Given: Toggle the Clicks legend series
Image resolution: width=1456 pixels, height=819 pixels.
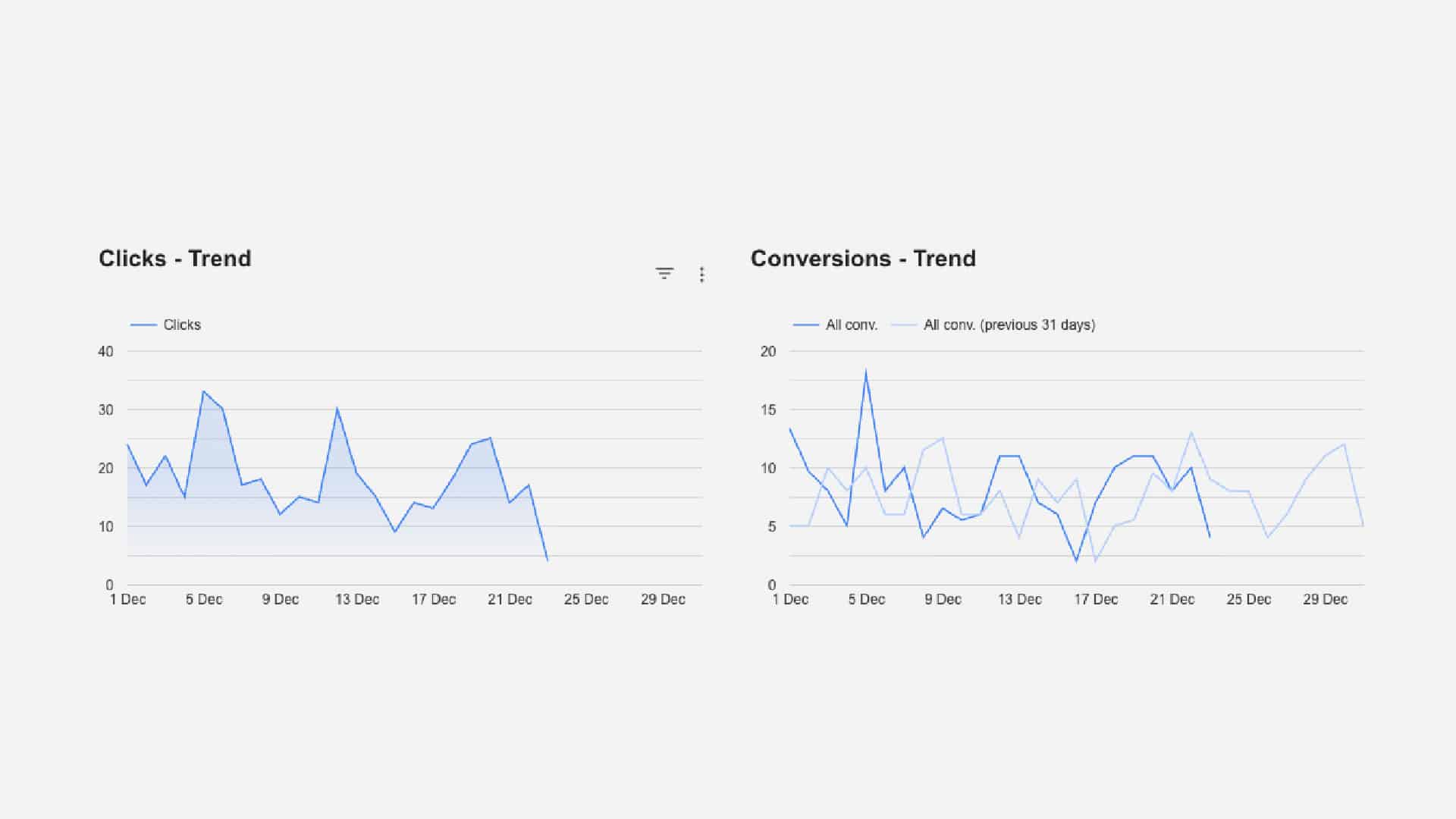Looking at the screenshot, I should pos(165,325).
